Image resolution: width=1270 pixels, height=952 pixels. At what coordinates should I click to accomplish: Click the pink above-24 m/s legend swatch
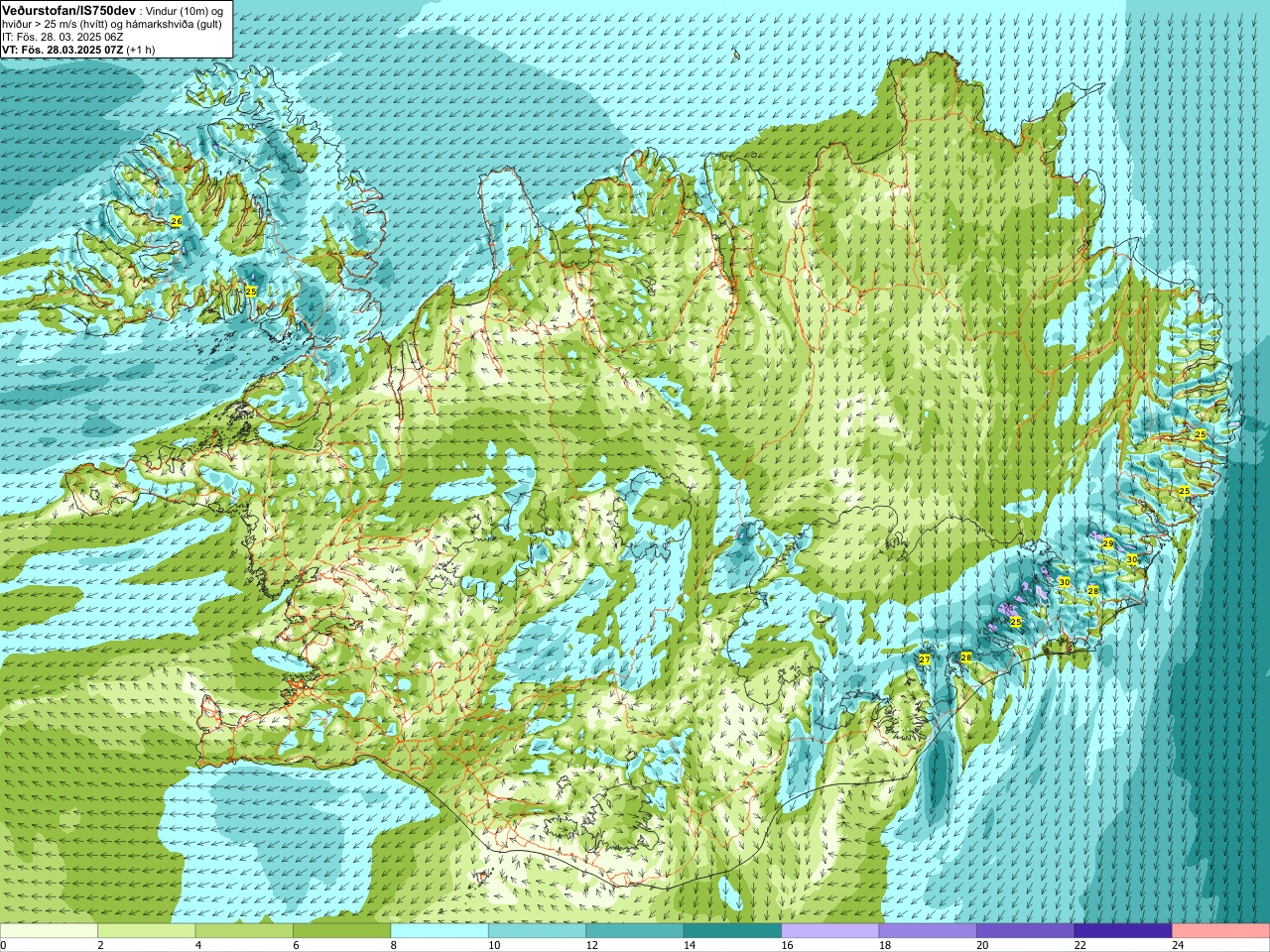pyautogui.click(x=1221, y=930)
